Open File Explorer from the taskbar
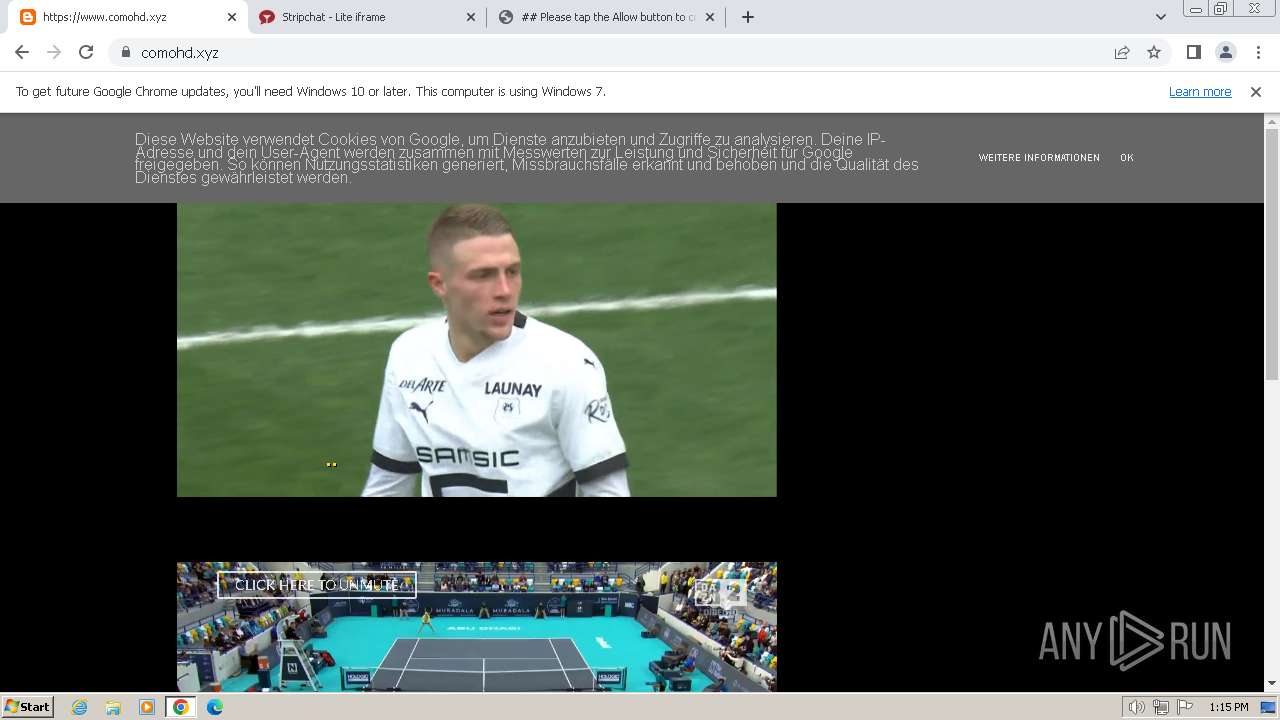 click(113, 707)
